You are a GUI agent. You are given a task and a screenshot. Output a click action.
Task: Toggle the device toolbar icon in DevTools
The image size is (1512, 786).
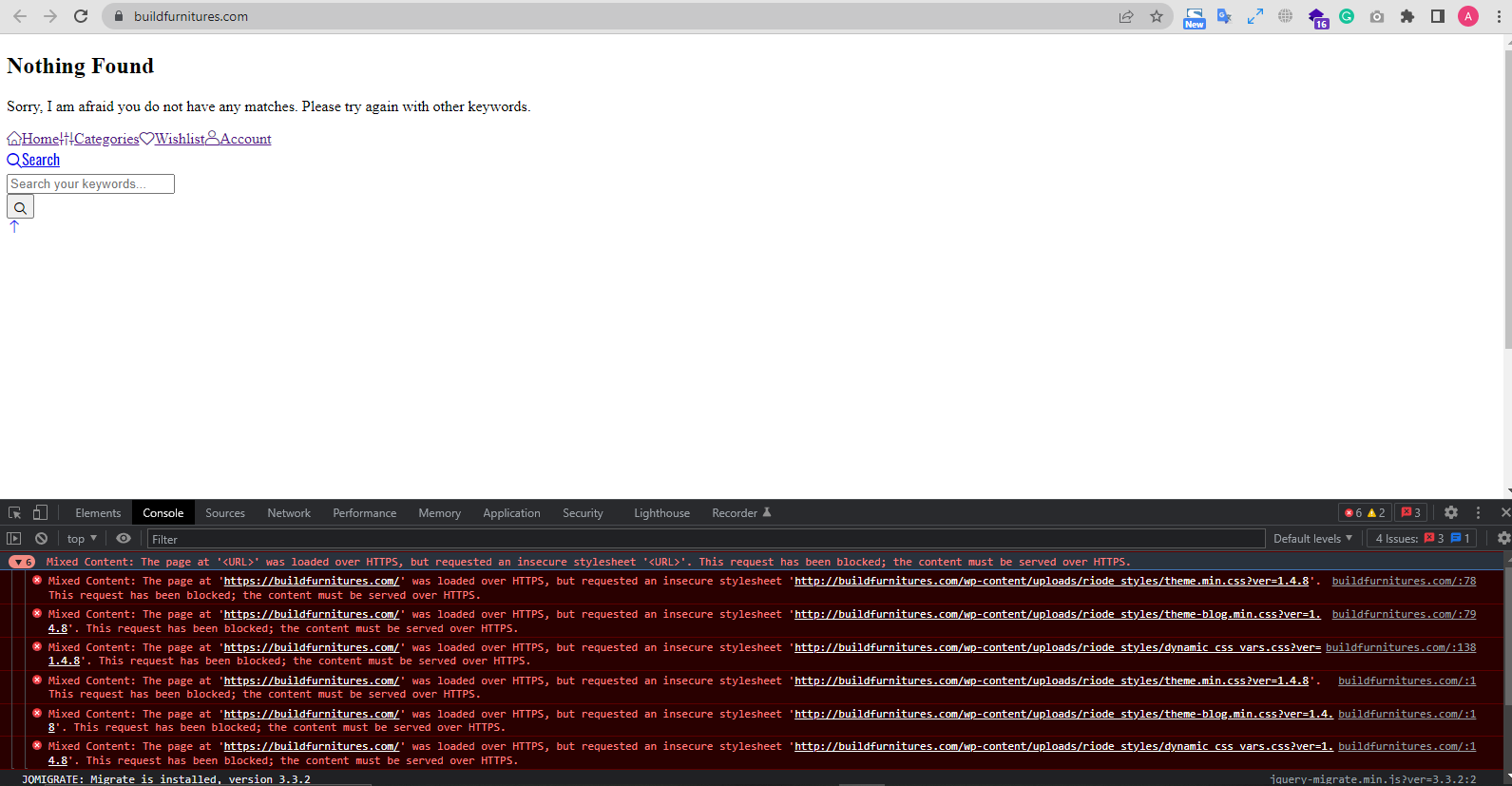(x=40, y=512)
